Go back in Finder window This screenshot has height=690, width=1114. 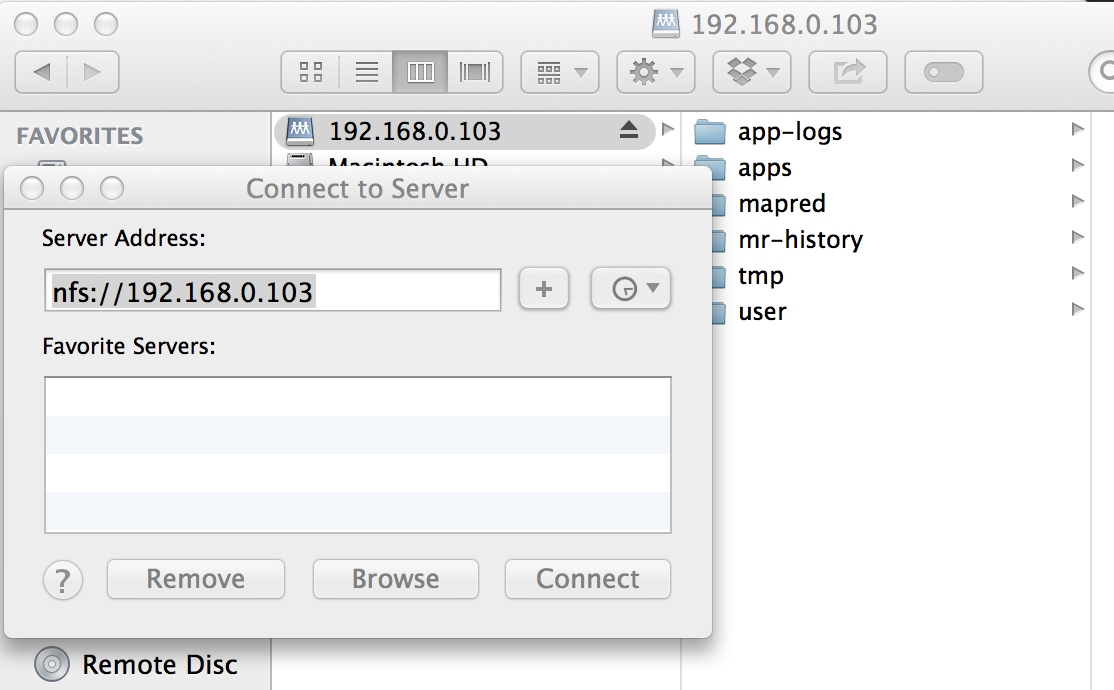pos(41,72)
